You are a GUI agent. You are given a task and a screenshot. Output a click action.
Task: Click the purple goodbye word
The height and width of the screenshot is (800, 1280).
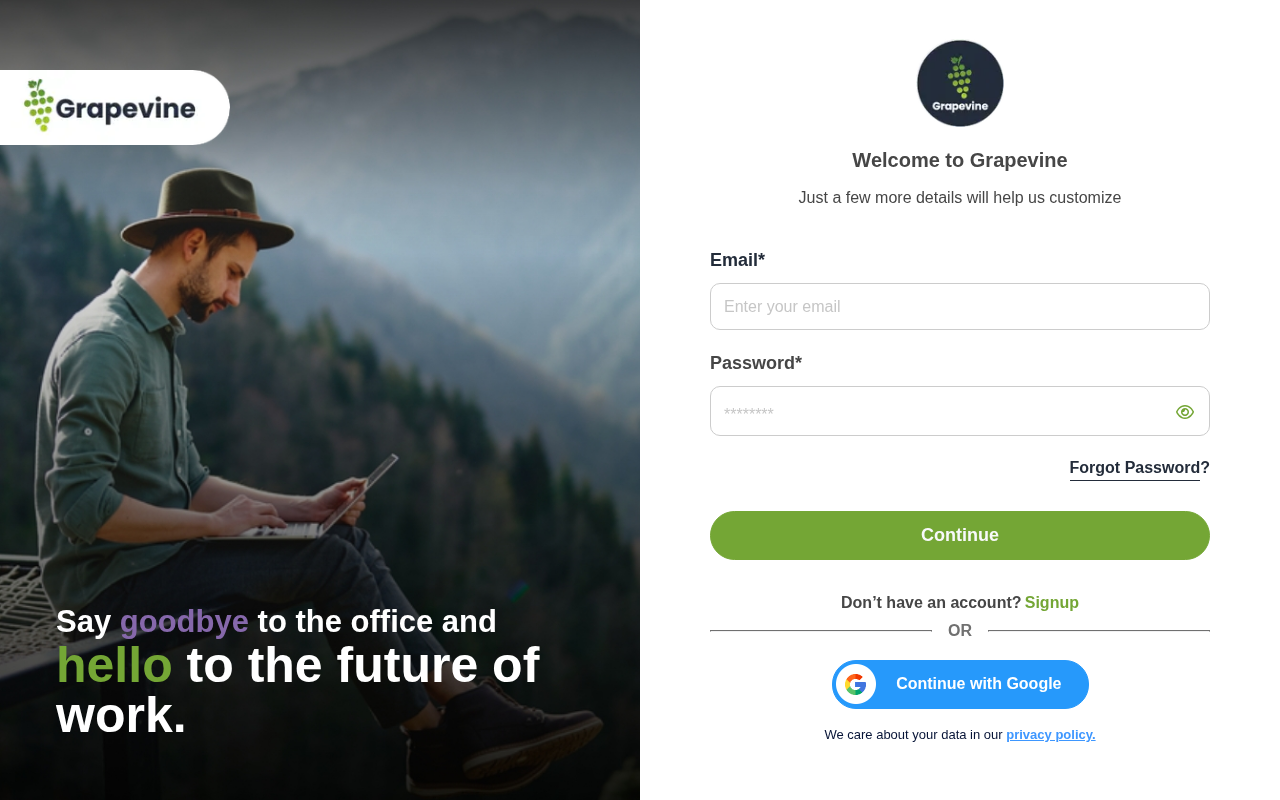[x=184, y=622]
